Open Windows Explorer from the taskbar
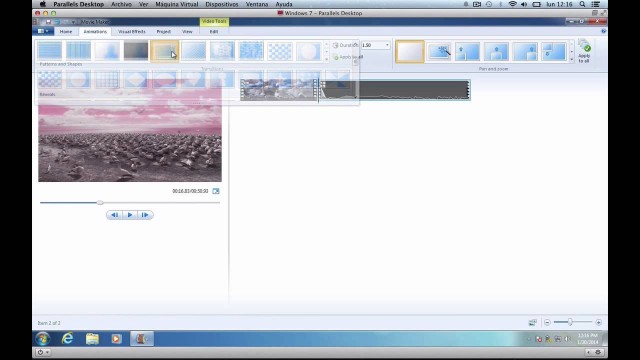Screen dimensions: 640x360 coord(92,338)
